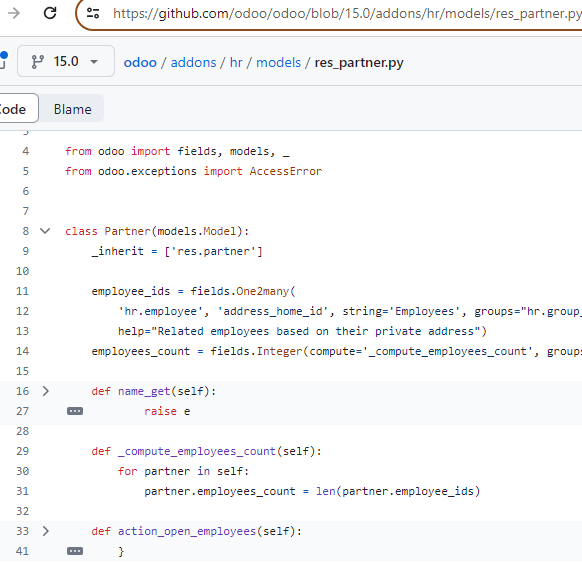Image resolution: width=582 pixels, height=563 pixels.
Task: Select line number 29 in the gutter
Action: point(22,451)
